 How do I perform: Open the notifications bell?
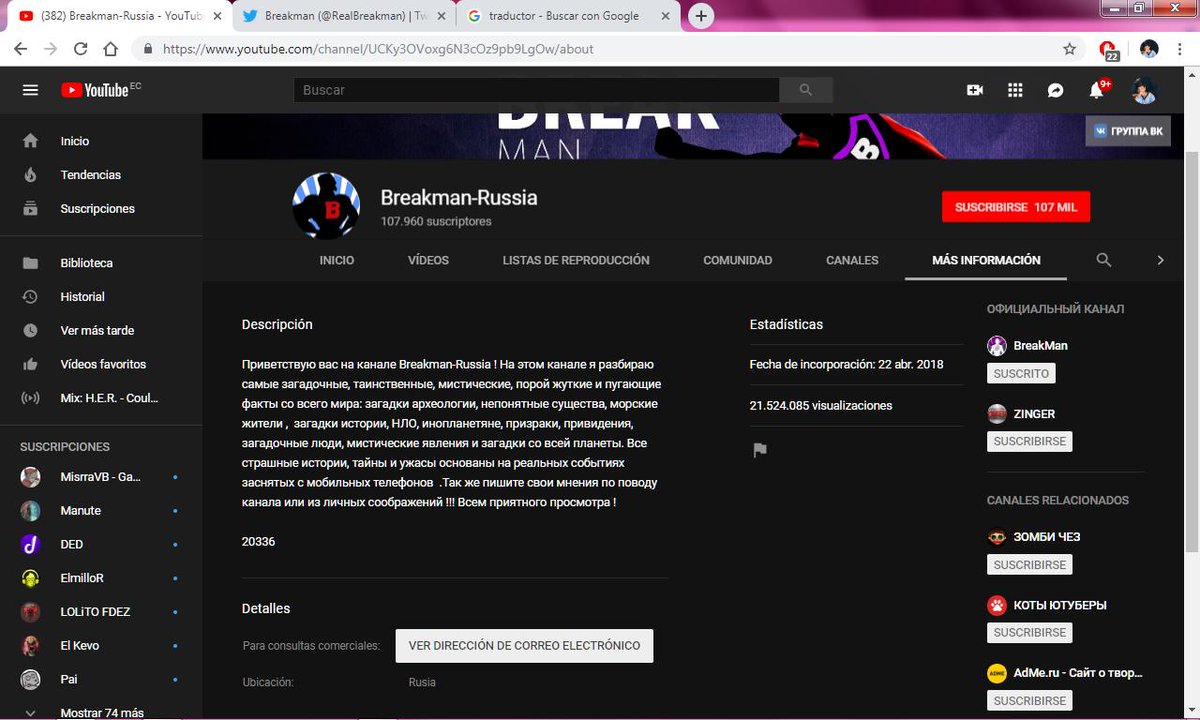click(1097, 90)
